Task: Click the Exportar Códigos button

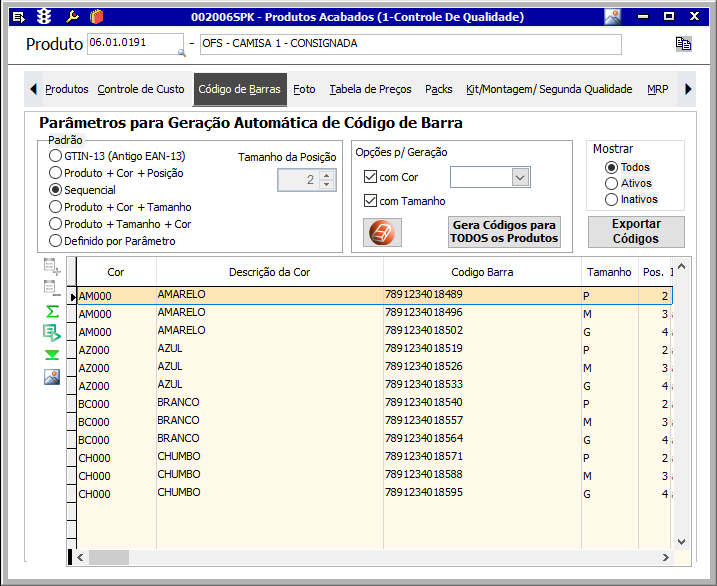Action: tap(636, 232)
